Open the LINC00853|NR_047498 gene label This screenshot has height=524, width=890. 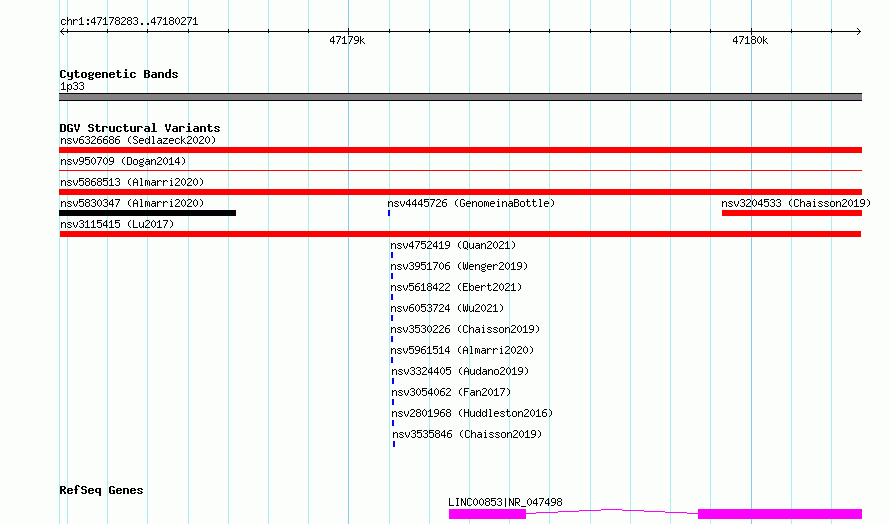click(505, 502)
